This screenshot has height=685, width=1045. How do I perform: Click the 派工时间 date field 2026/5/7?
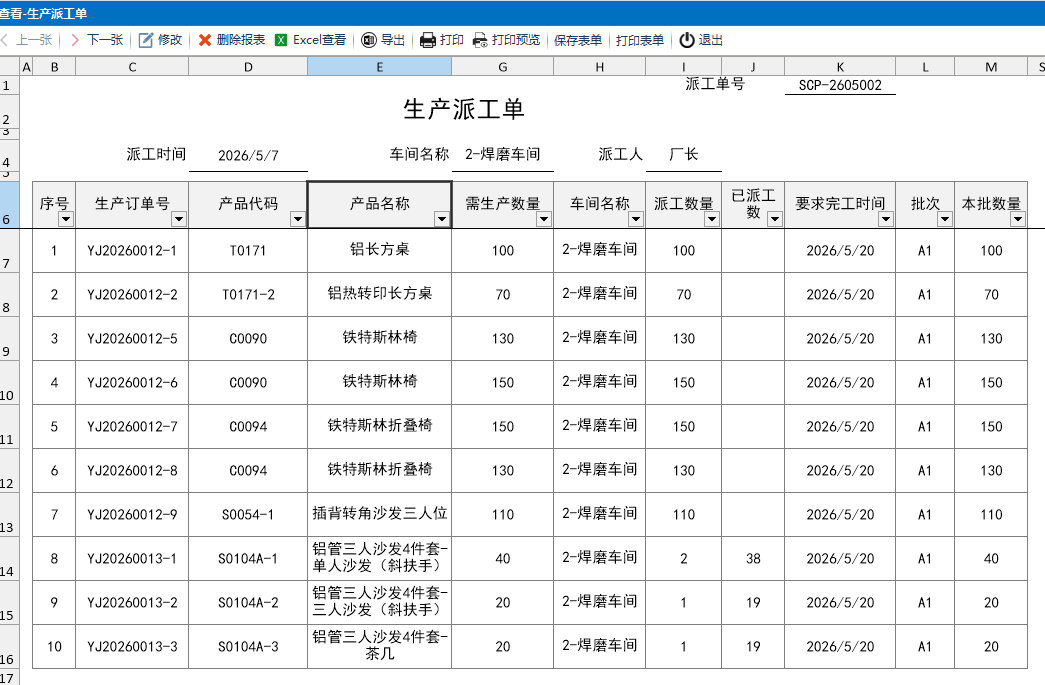tap(248, 155)
